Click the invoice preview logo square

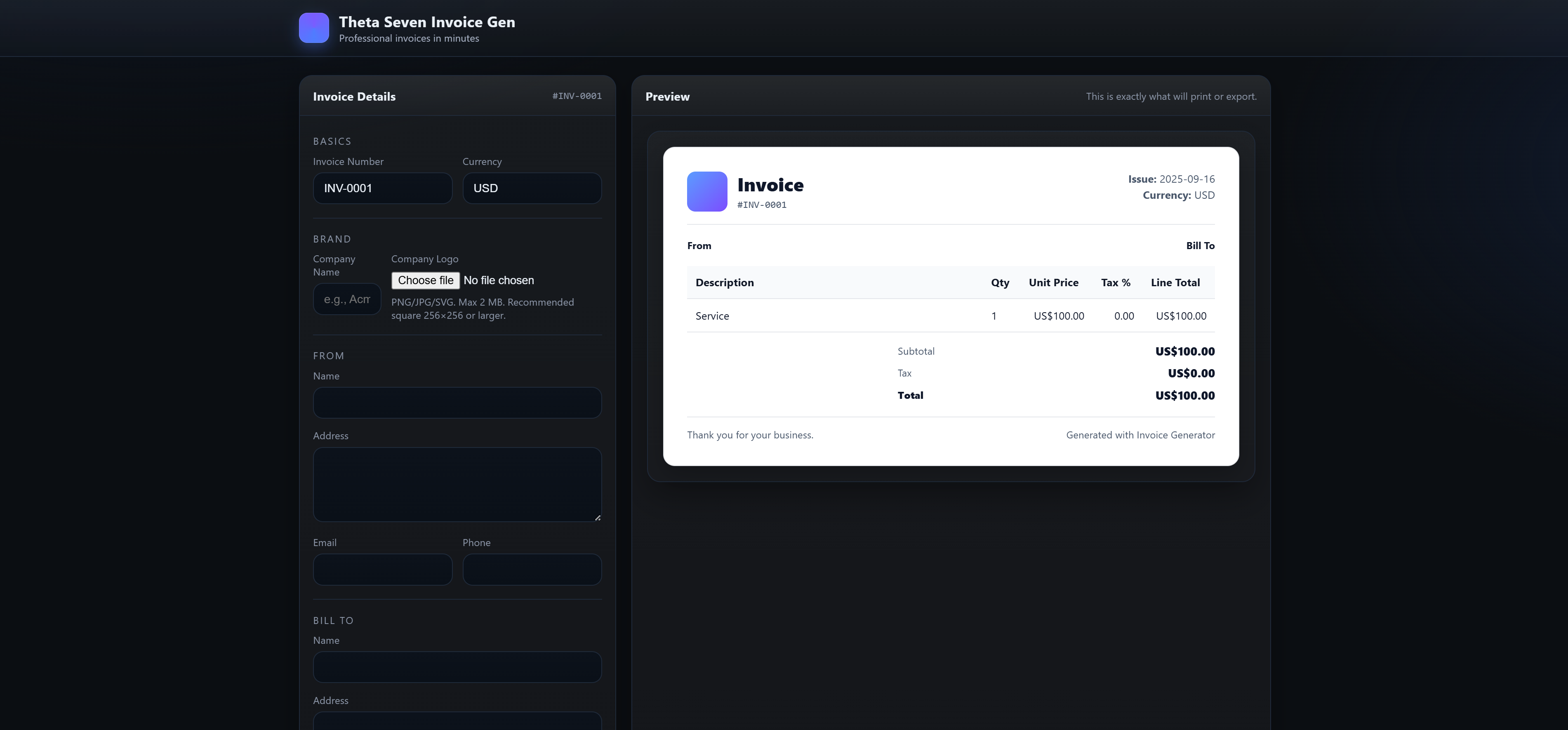point(707,191)
